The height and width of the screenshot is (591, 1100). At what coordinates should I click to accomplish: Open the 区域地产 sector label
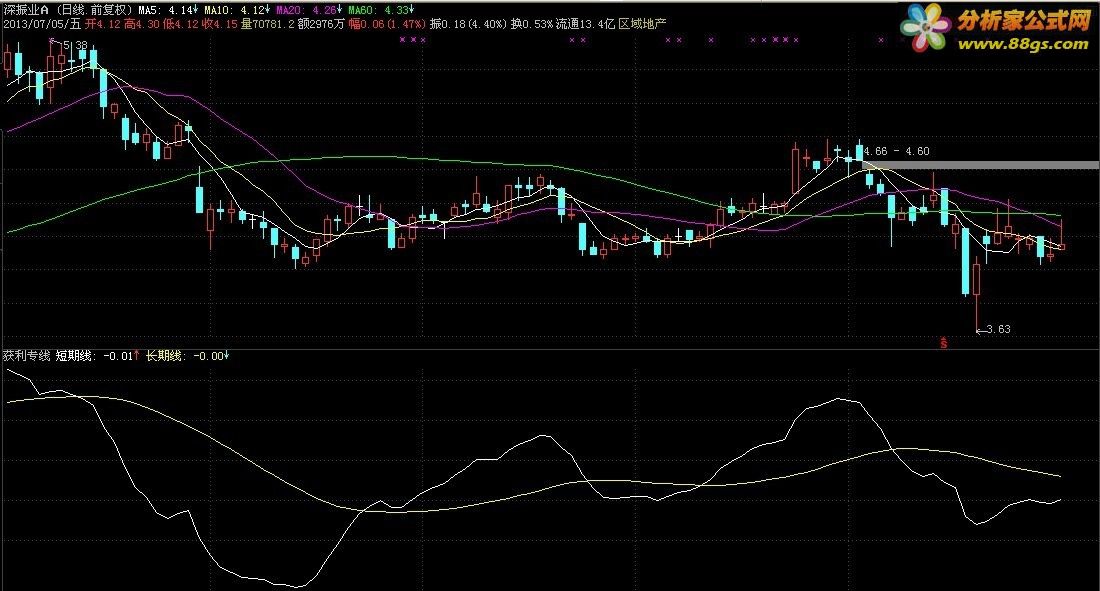click(643, 24)
